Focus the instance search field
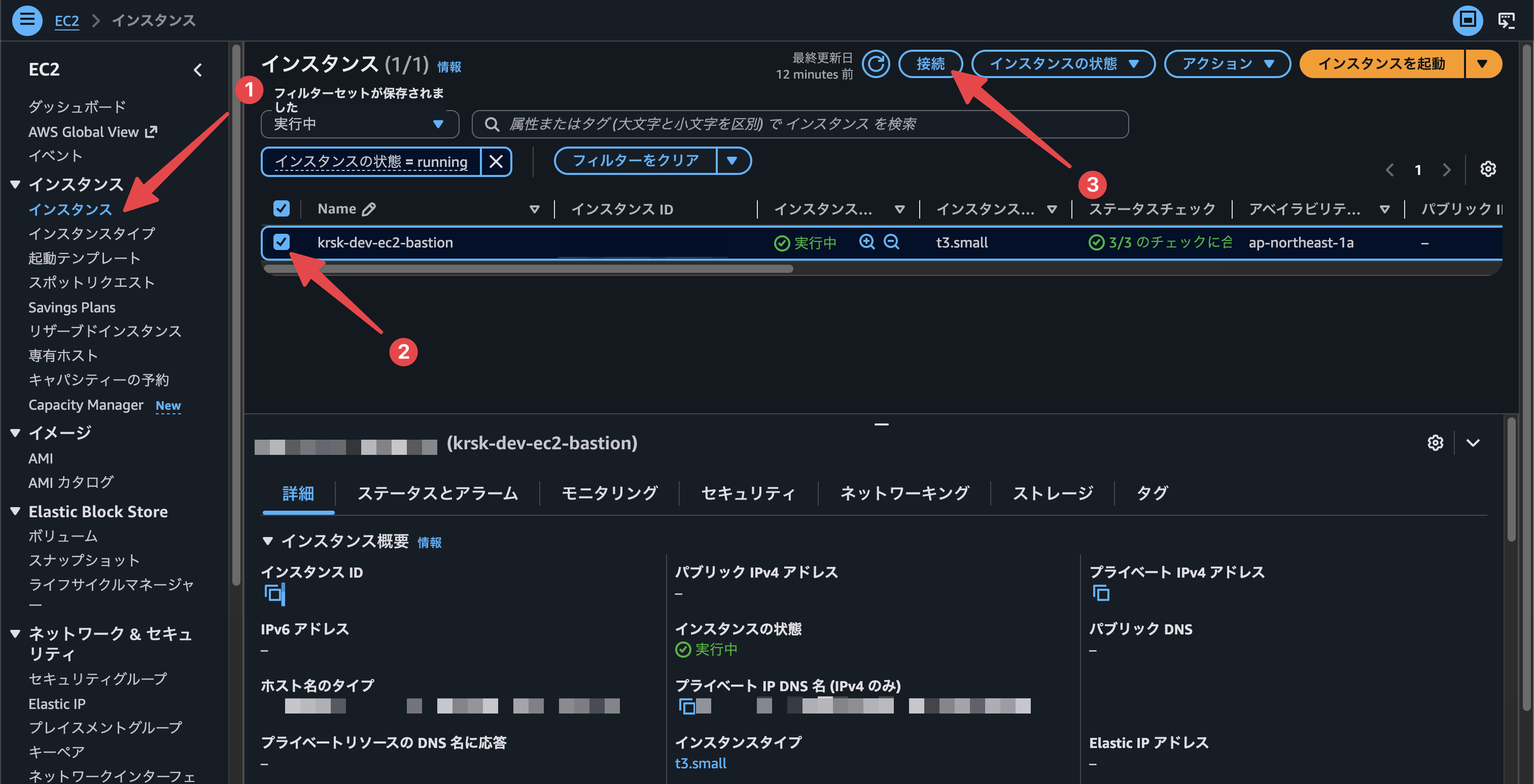The width and height of the screenshot is (1534, 784). point(800,124)
